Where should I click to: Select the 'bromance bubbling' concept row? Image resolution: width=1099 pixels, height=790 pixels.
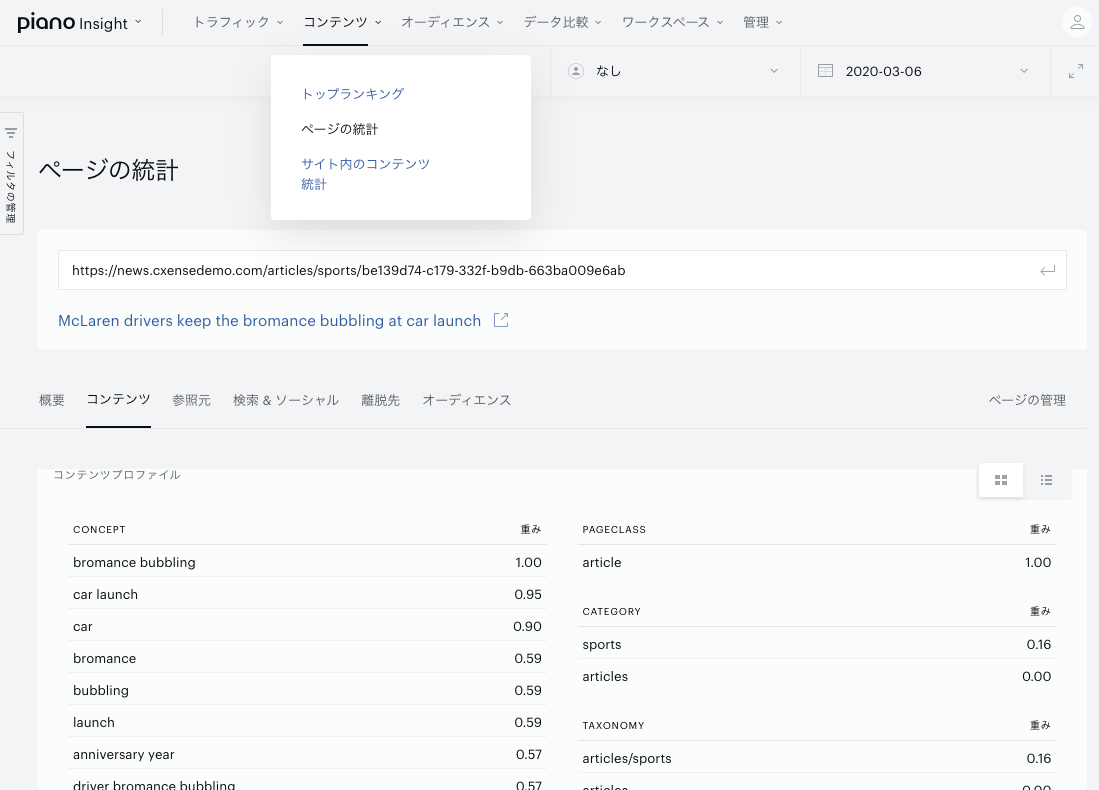(307, 562)
